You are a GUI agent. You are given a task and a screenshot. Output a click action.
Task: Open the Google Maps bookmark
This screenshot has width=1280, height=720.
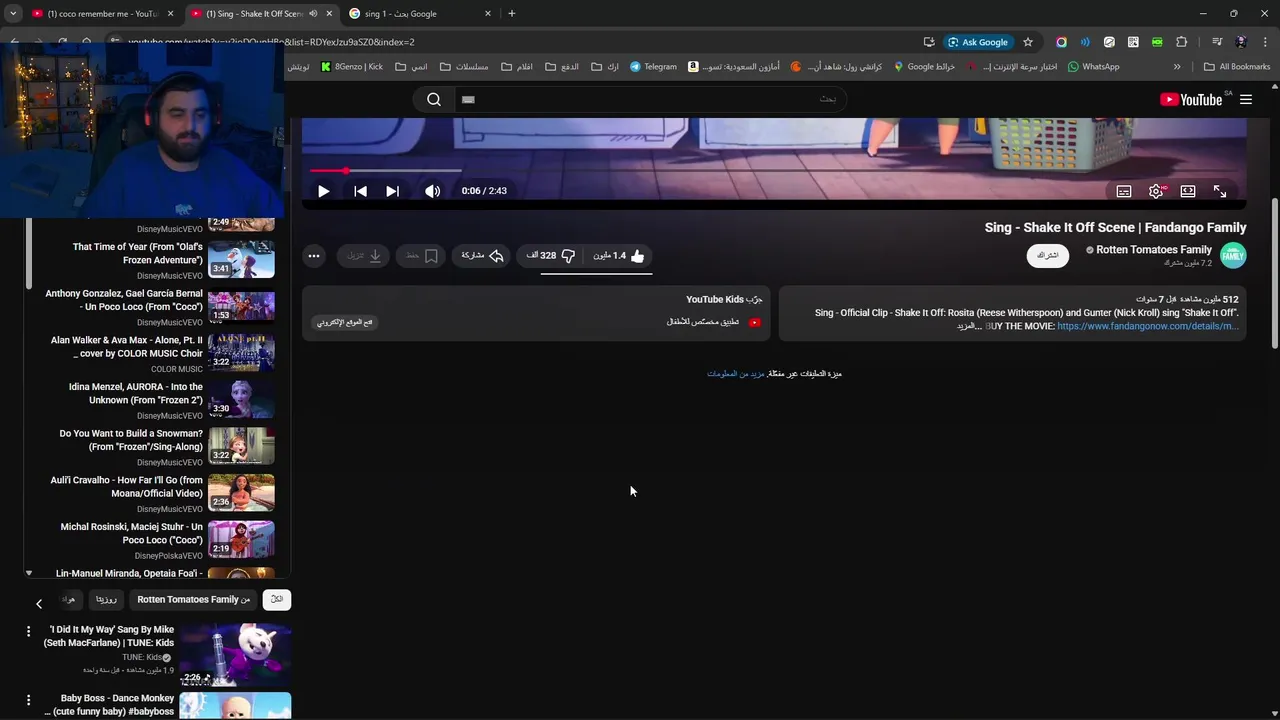point(924,67)
